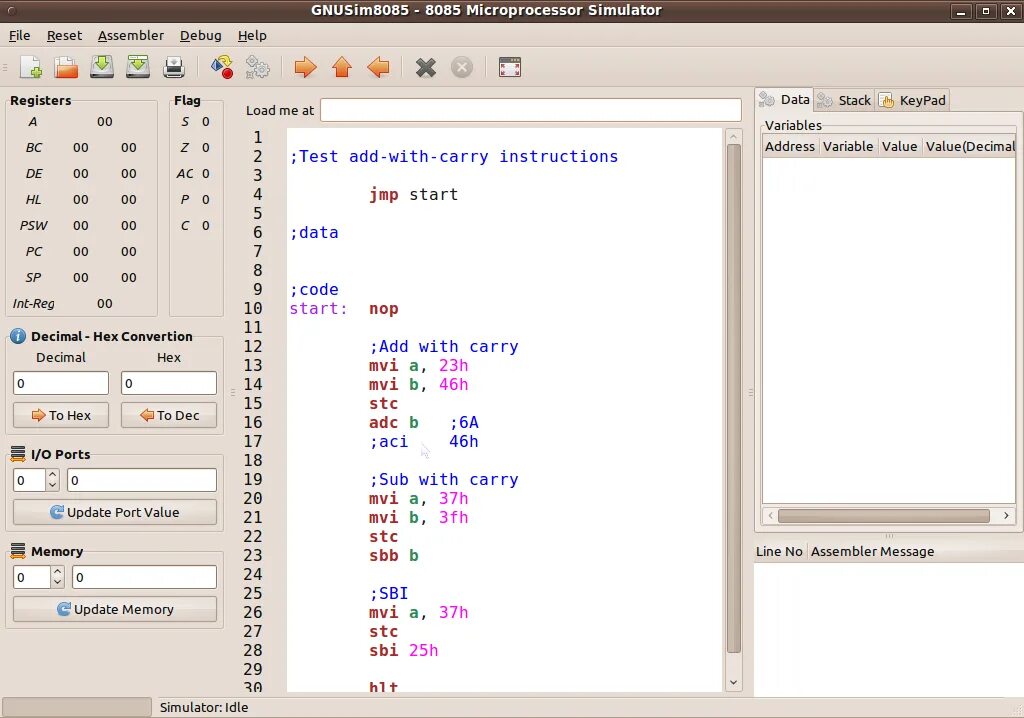Viewport: 1024px width, 718px height.
Task: Click the 'sbi 25h' instruction line
Action: pos(404,651)
